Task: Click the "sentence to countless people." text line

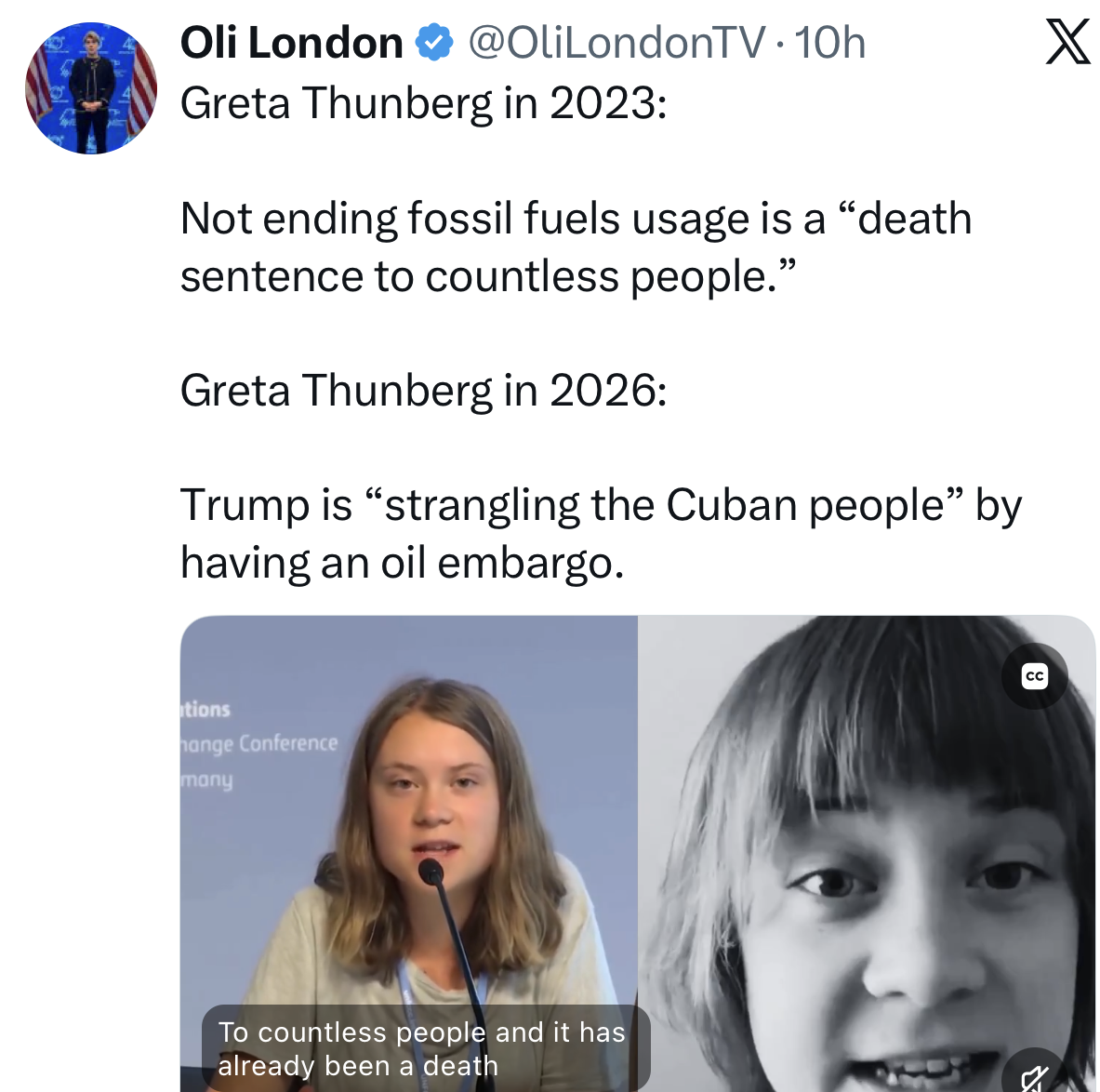Action: (488, 276)
